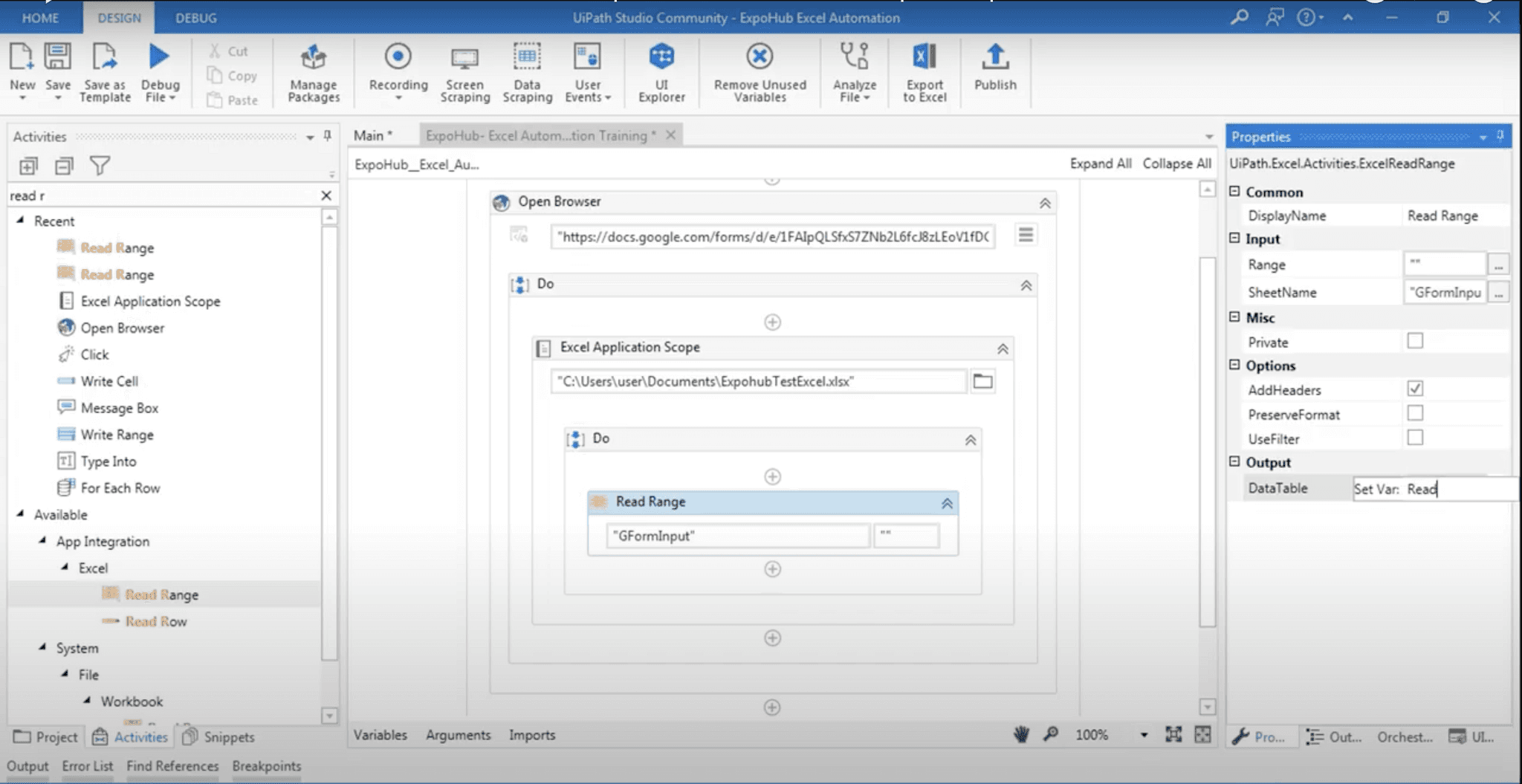
Task: Select the Main tab in the designer
Action: point(371,135)
